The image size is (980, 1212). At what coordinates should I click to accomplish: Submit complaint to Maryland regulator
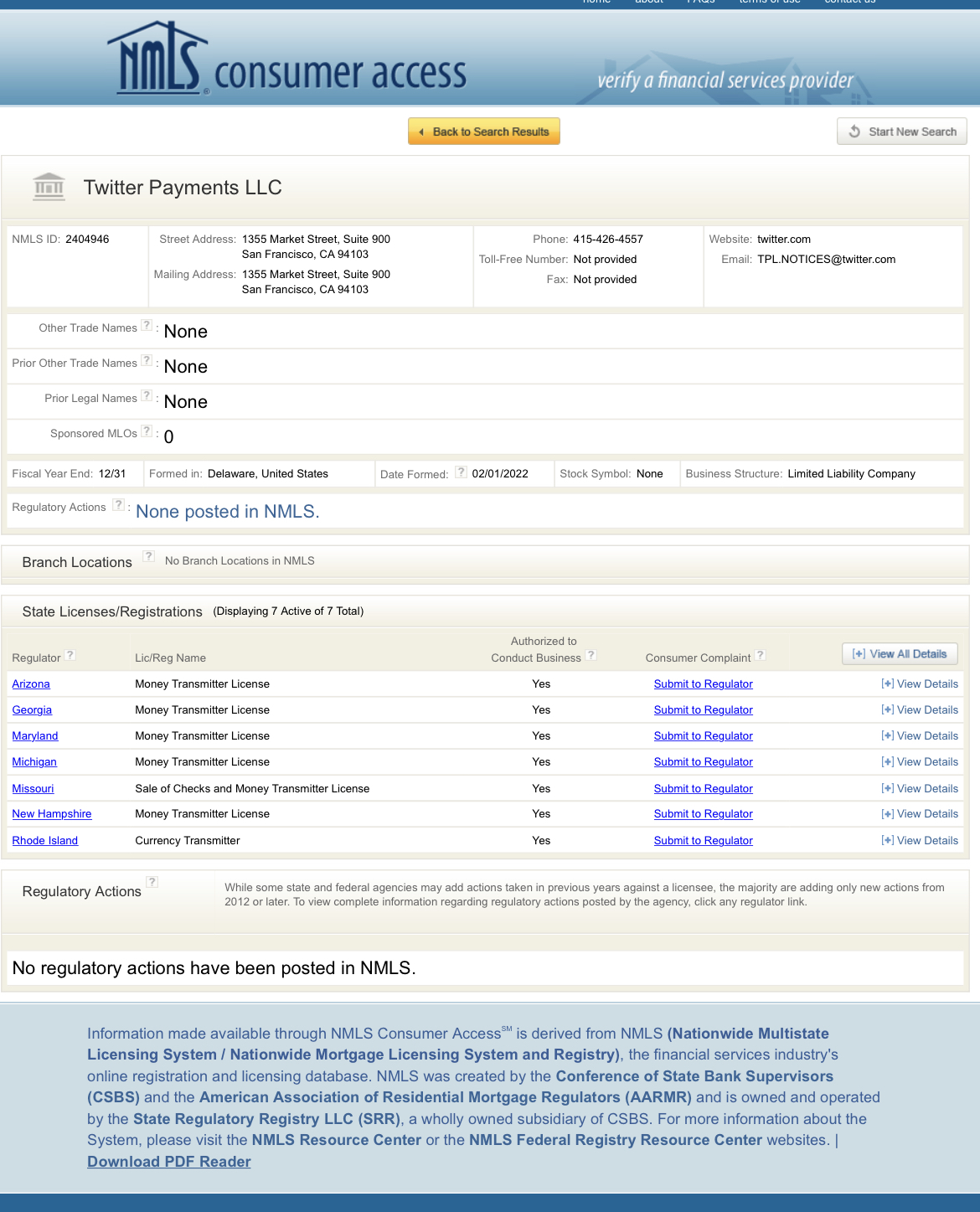click(703, 736)
